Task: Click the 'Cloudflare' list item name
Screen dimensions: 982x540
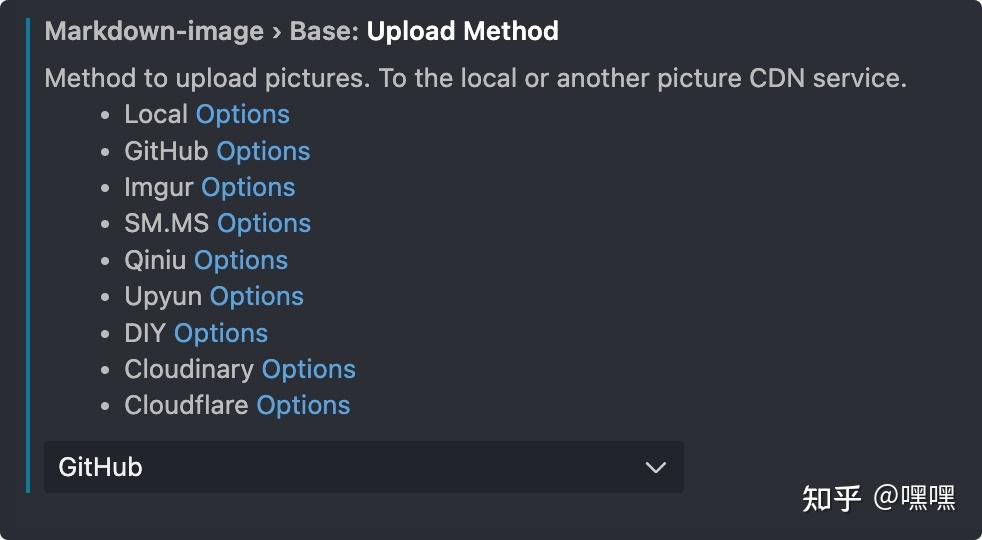Action: (186, 405)
